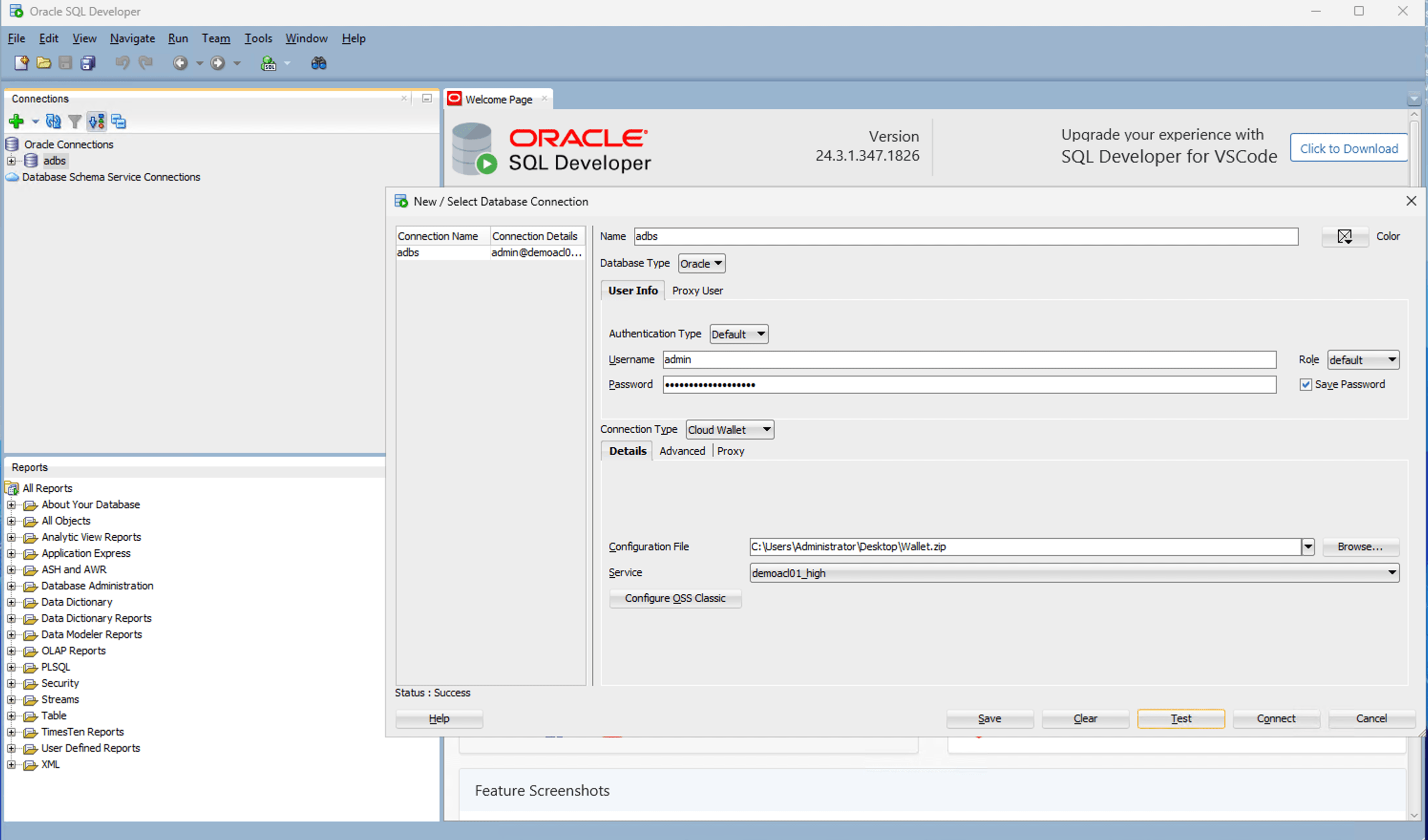Click the Connect button
The width and height of the screenshot is (1428, 840).
tap(1276, 718)
